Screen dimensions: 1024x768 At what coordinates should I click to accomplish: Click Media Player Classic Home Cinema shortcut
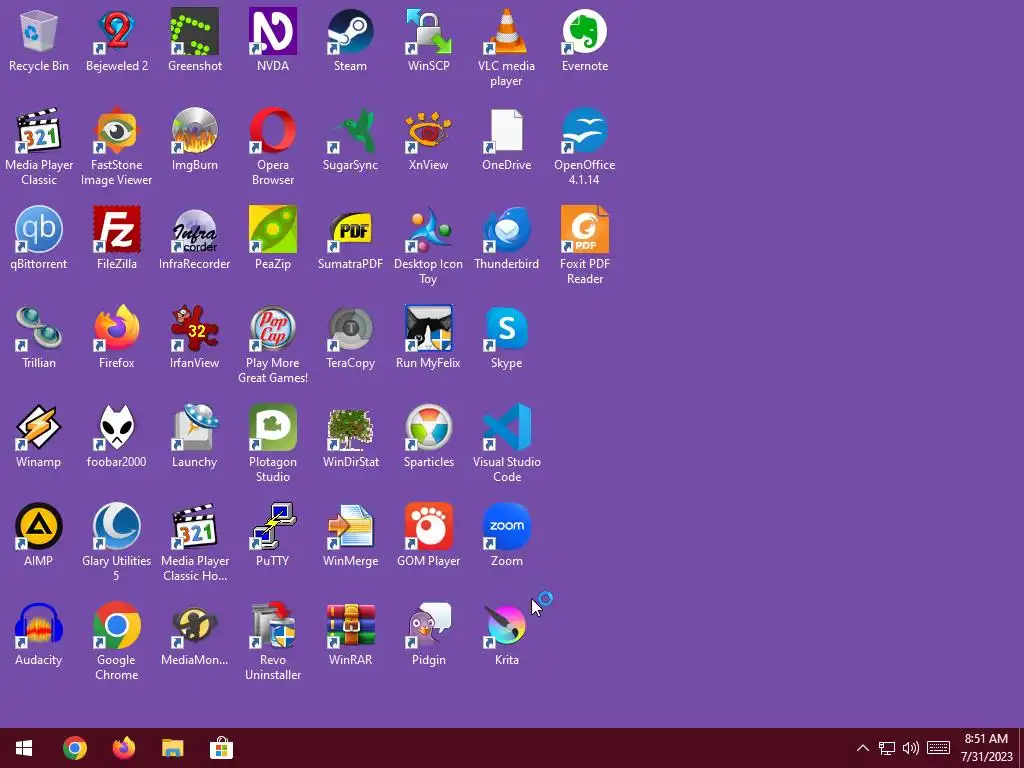tap(195, 526)
